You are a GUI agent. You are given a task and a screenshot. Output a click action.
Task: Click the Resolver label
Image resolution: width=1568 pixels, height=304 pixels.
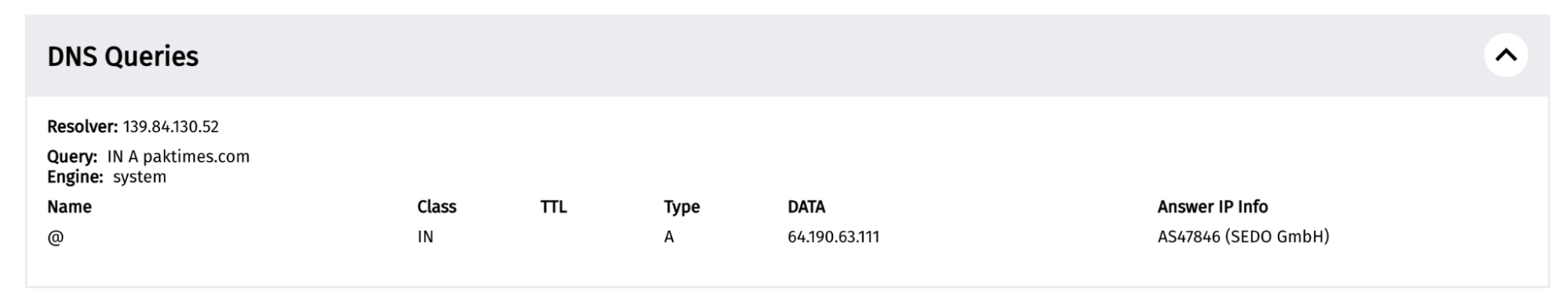coord(82,126)
